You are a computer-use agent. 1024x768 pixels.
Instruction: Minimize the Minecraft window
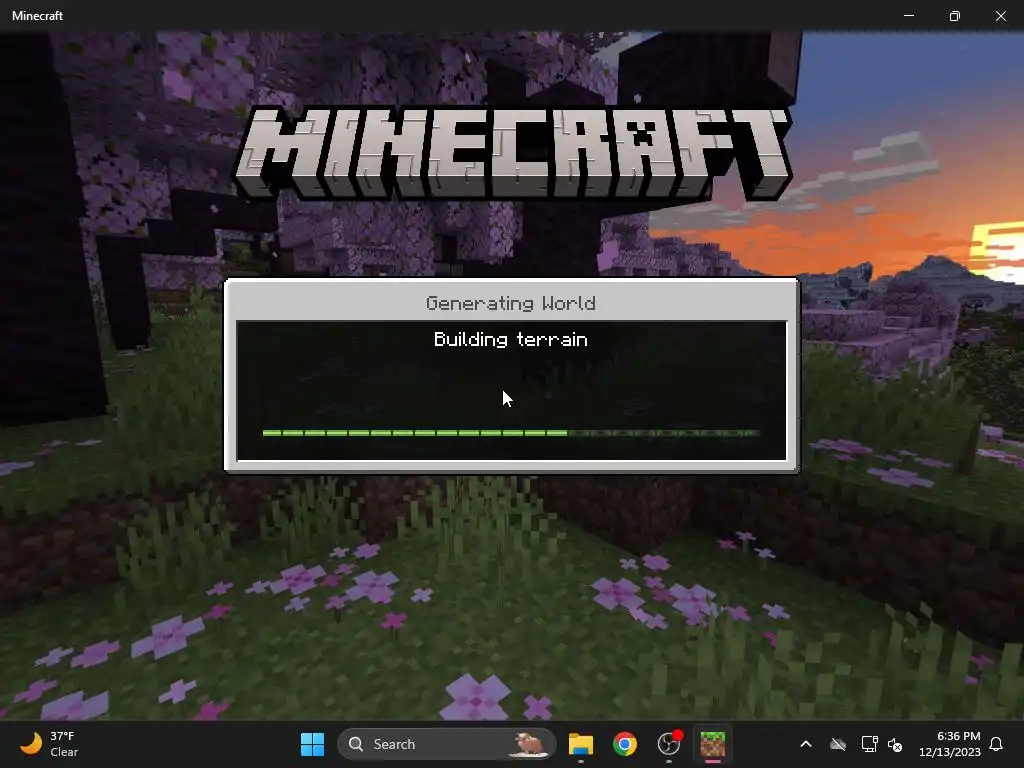(908, 16)
